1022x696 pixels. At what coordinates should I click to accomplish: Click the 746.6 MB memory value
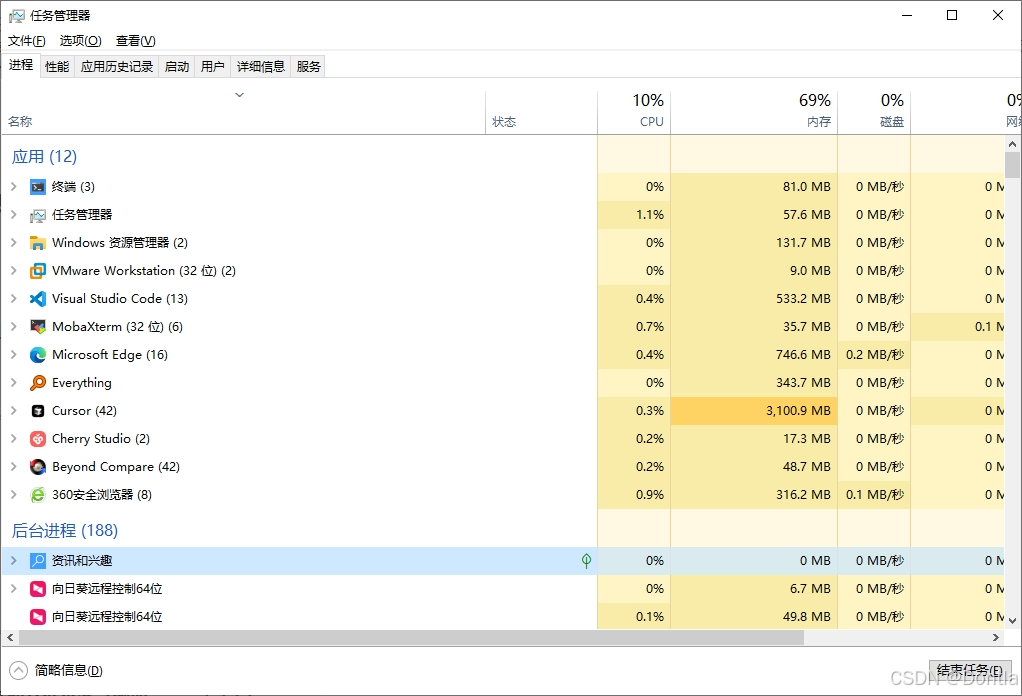click(x=803, y=355)
